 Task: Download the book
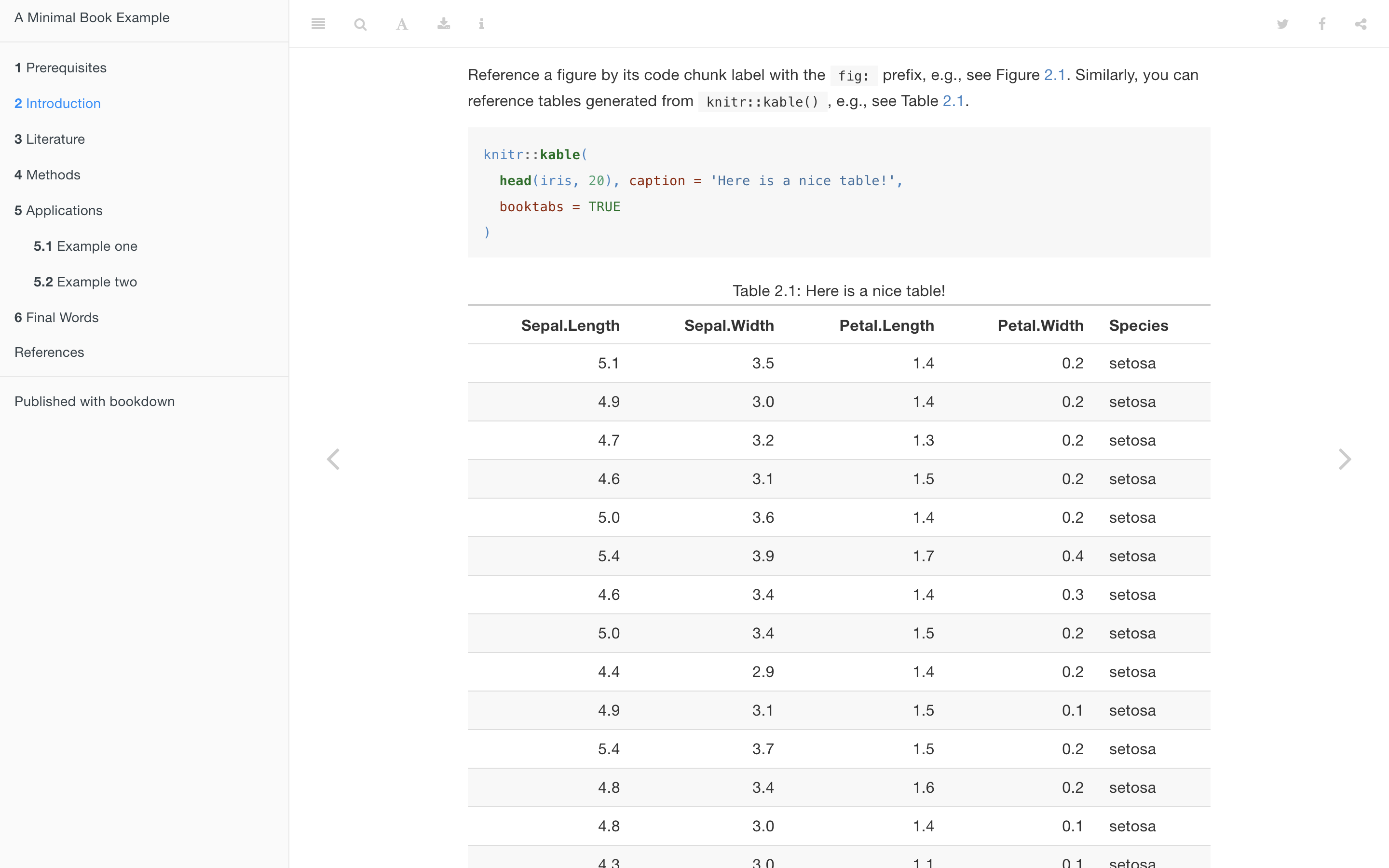[x=443, y=24]
